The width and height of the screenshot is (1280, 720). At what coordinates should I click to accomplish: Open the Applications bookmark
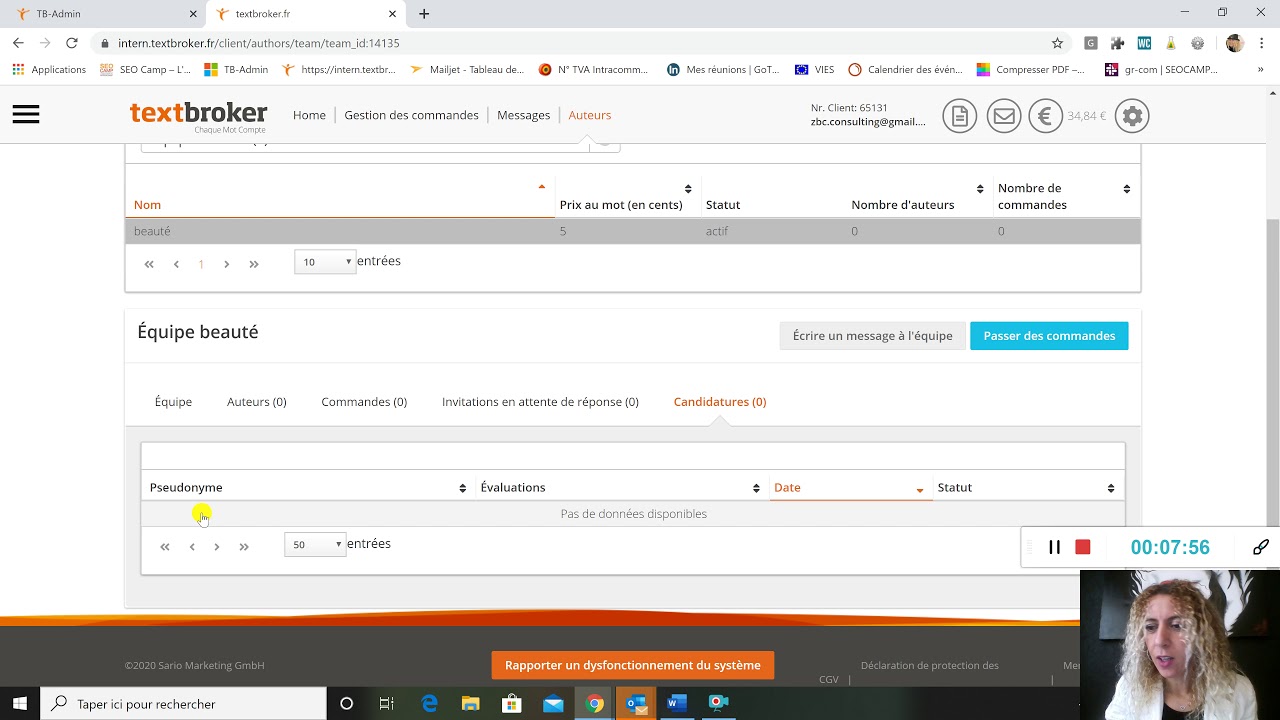pos(49,70)
